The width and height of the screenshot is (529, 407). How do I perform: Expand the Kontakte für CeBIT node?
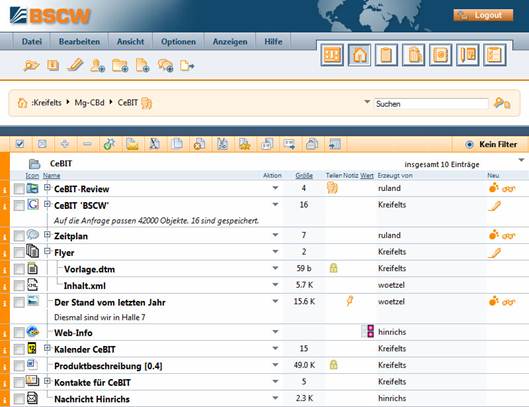click(x=47, y=381)
